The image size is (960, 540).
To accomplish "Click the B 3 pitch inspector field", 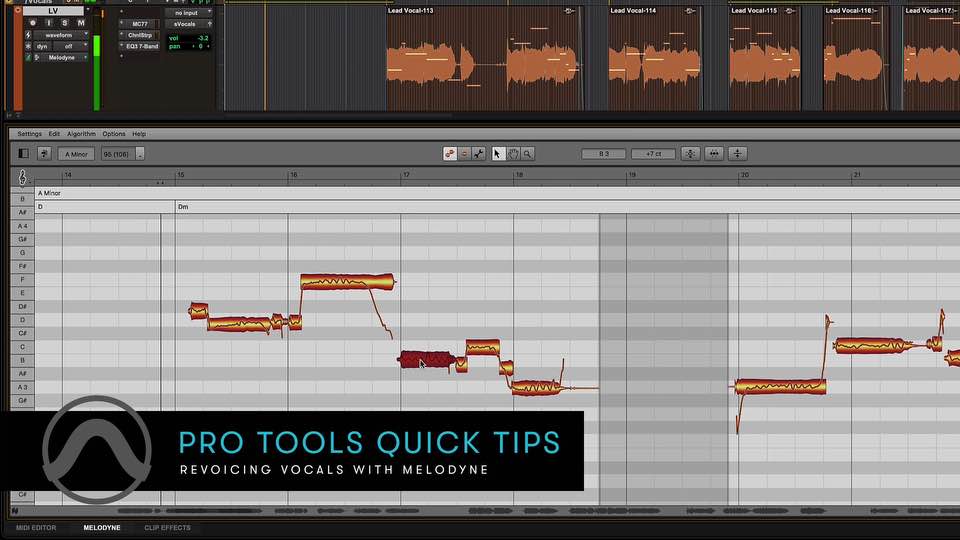I will click(x=604, y=154).
